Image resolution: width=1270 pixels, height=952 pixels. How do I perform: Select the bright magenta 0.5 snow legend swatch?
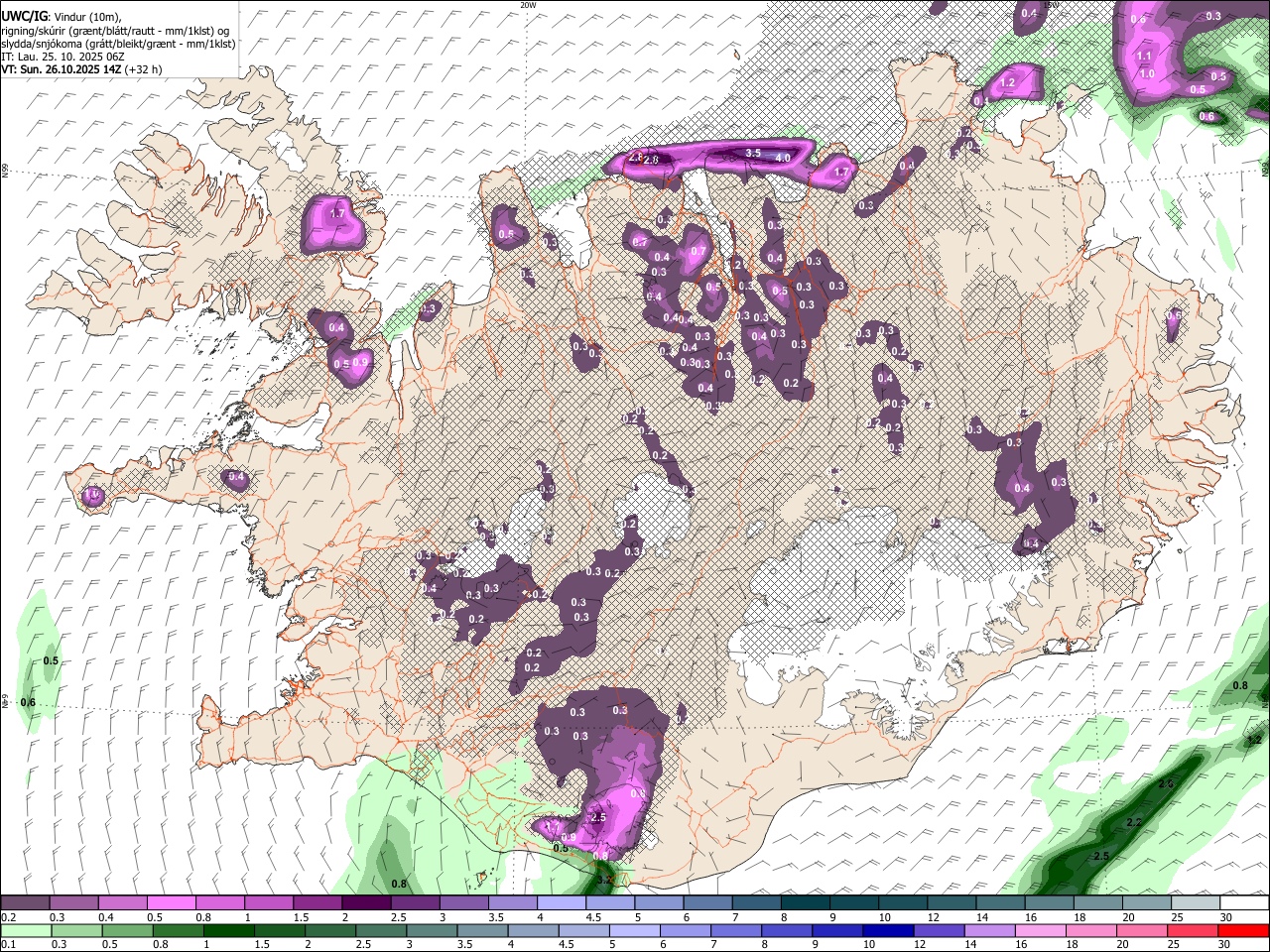point(171,903)
